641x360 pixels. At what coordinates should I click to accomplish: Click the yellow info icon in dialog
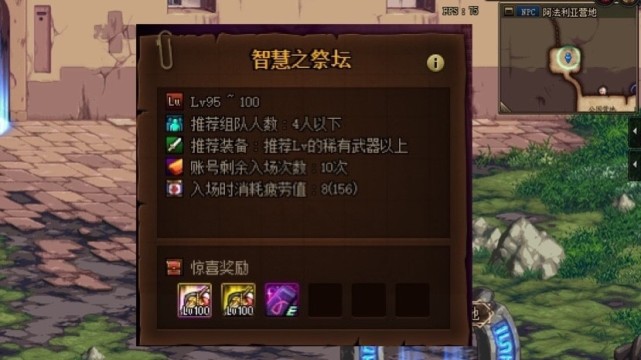tap(435, 63)
